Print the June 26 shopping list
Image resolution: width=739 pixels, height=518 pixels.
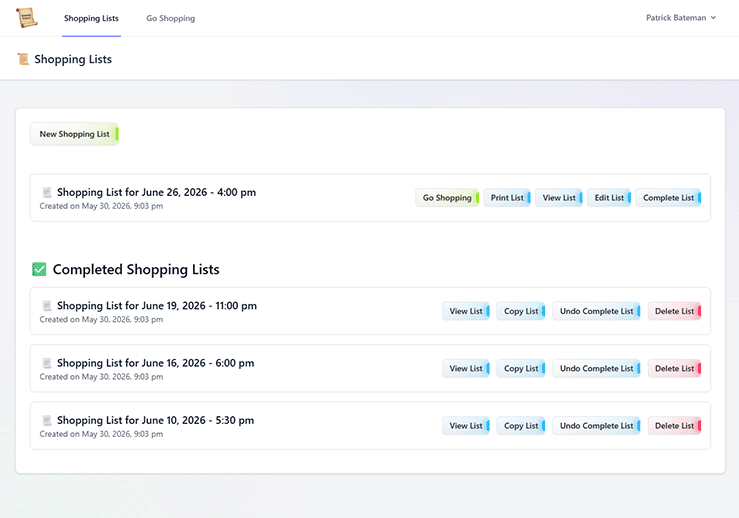(x=507, y=198)
